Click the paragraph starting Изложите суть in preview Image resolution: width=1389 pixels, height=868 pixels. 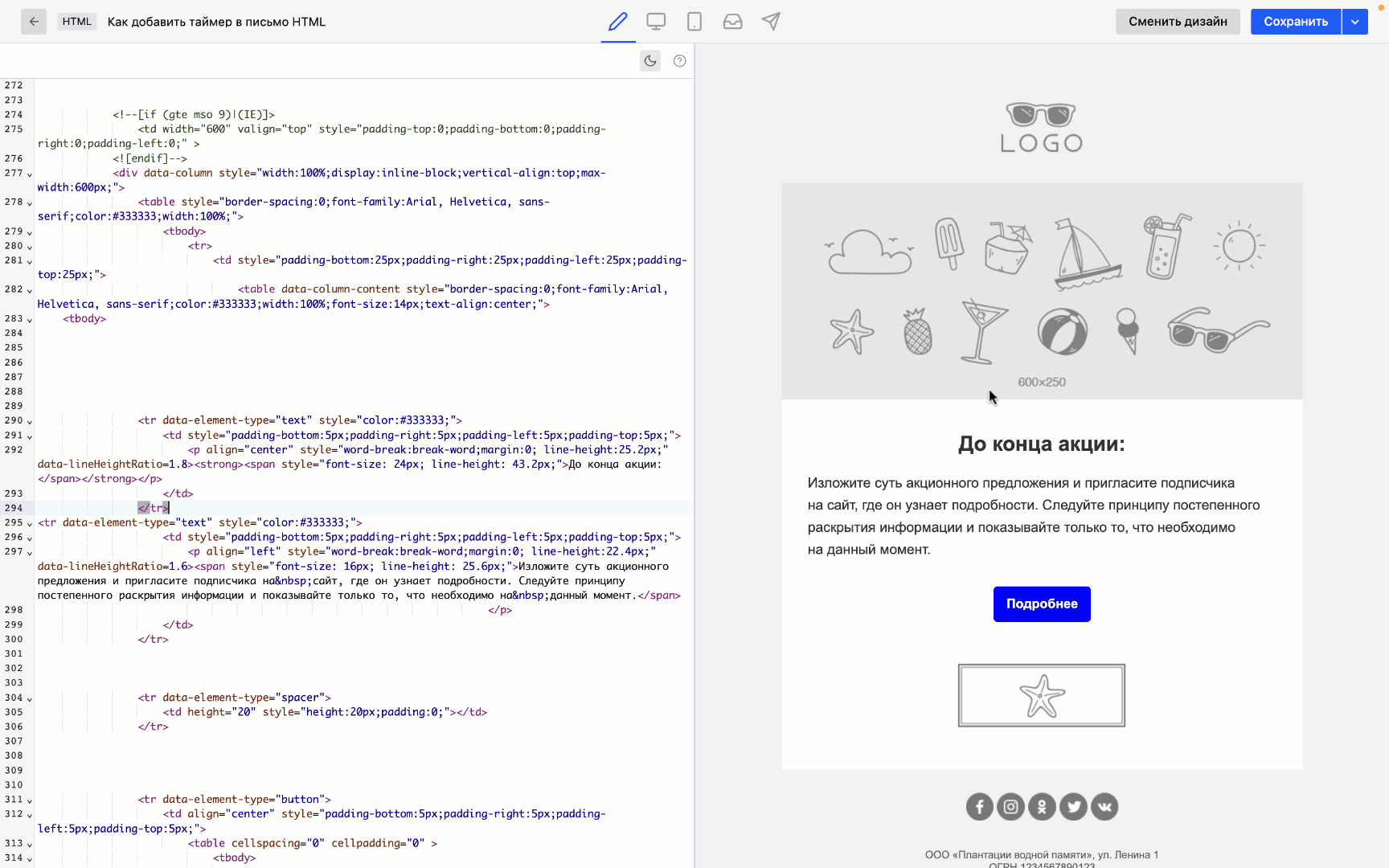tap(1034, 516)
